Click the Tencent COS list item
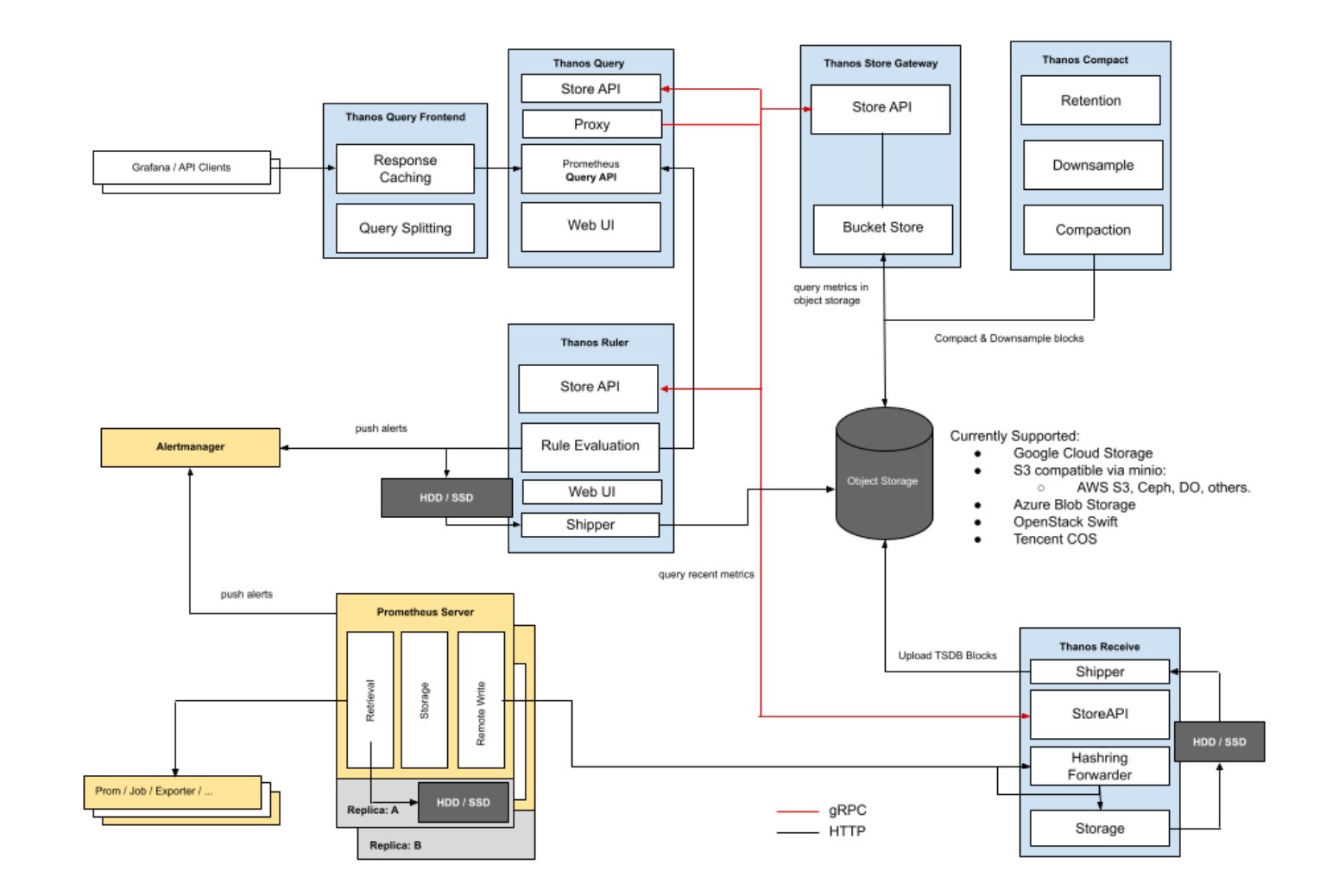The height and width of the screenshot is (896, 1320). (1055, 539)
